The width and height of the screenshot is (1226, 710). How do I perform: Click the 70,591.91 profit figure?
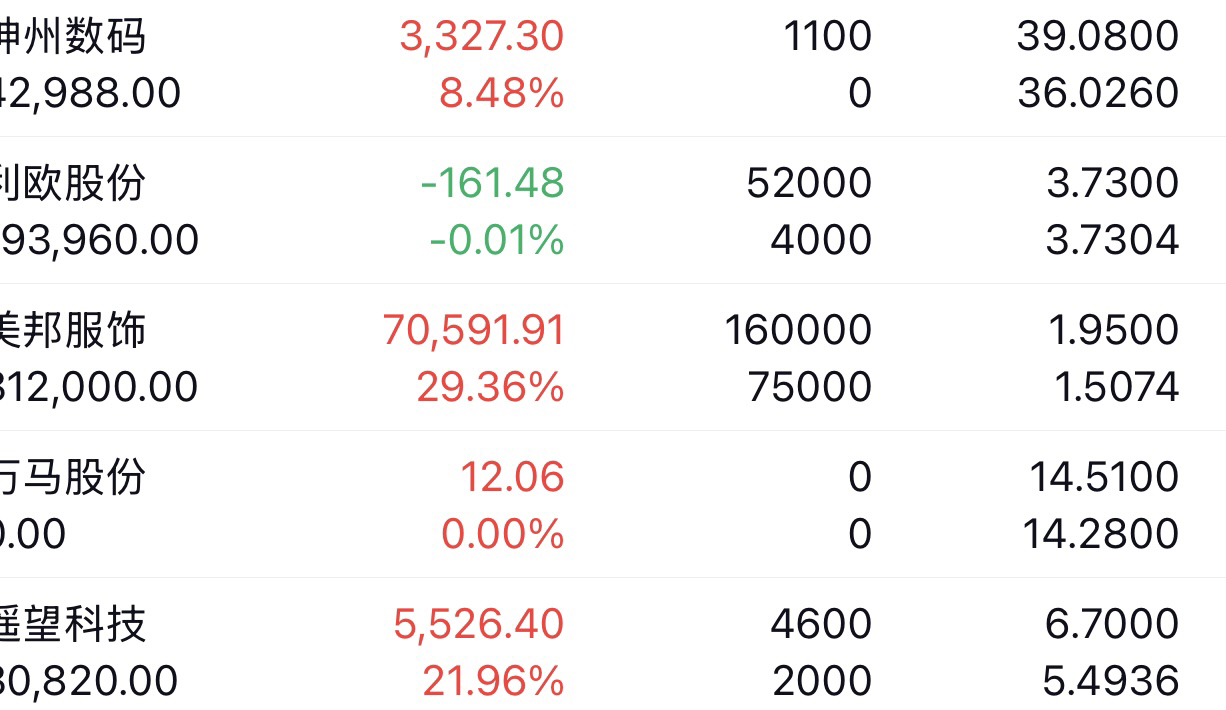[474, 330]
